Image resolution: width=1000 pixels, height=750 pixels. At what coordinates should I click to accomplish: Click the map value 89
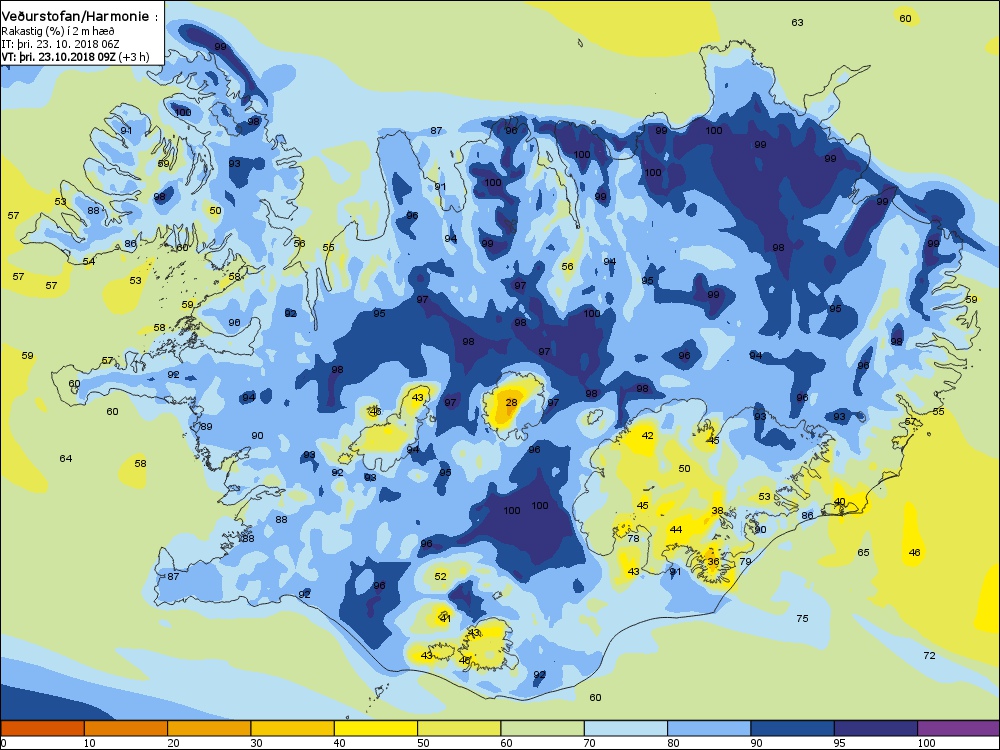click(206, 426)
